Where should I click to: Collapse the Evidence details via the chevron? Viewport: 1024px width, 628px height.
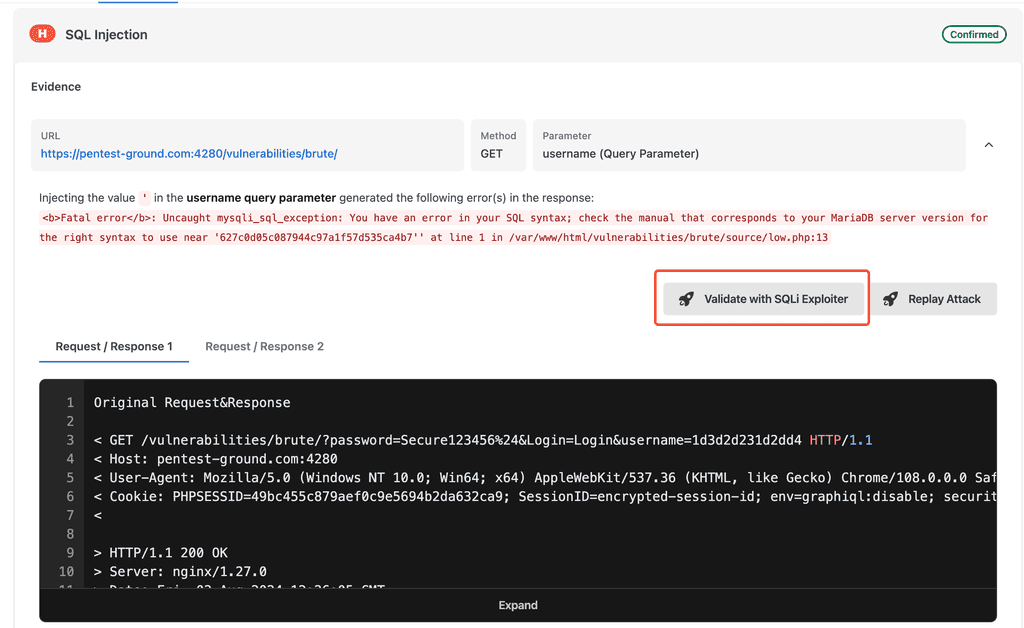[x=988, y=144]
